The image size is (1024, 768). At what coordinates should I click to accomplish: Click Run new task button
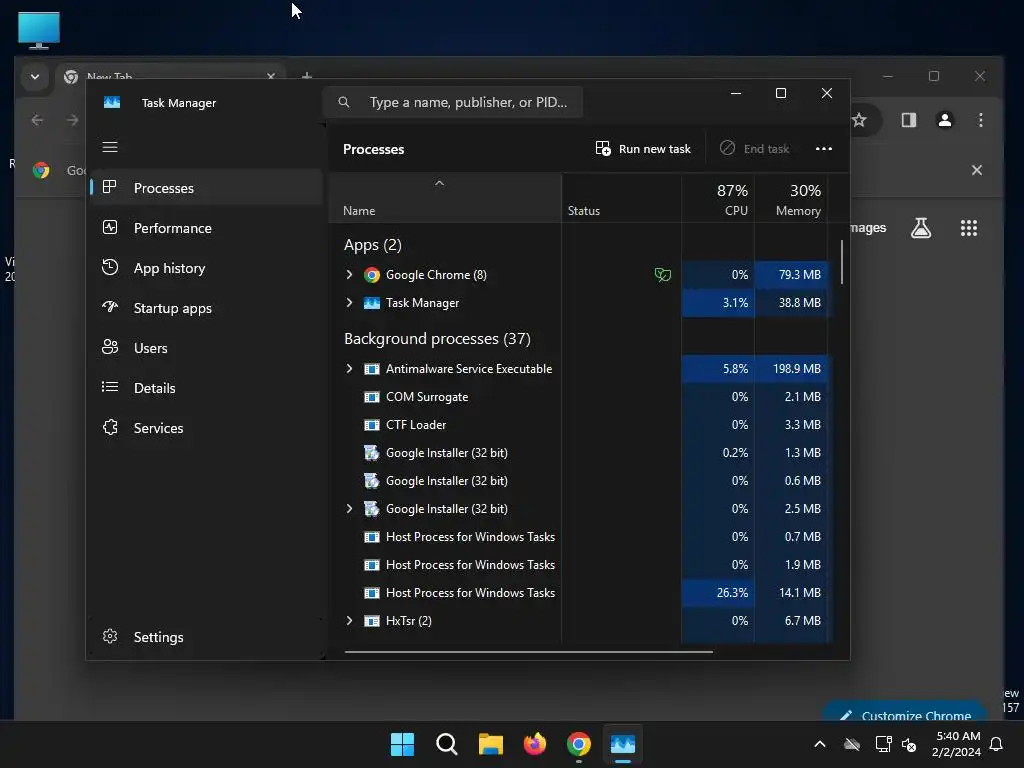click(x=643, y=149)
